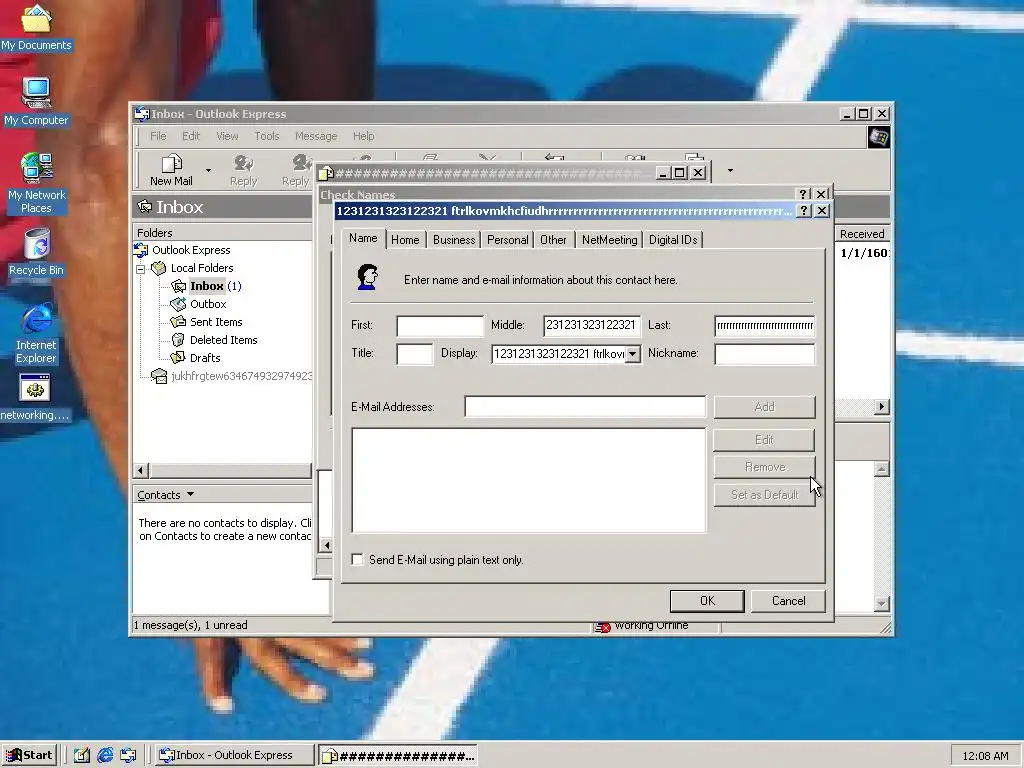Image resolution: width=1024 pixels, height=768 pixels.
Task: Click the contact person icon in dialog
Action: [368, 278]
